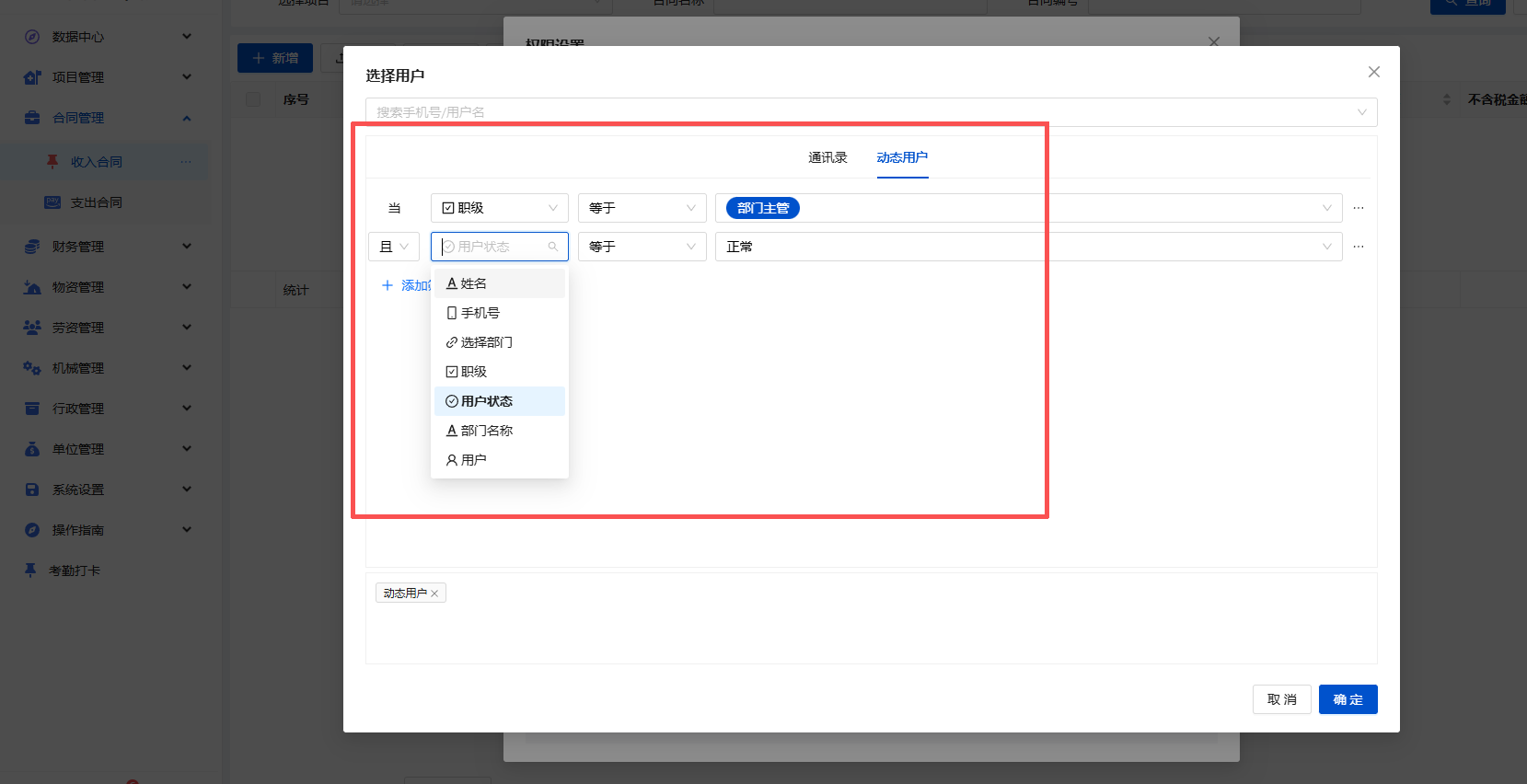1527x784 pixels.
Task: Click the 考勤打卡 pin icon
Action: pyautogui.click(x=30, y=571)
